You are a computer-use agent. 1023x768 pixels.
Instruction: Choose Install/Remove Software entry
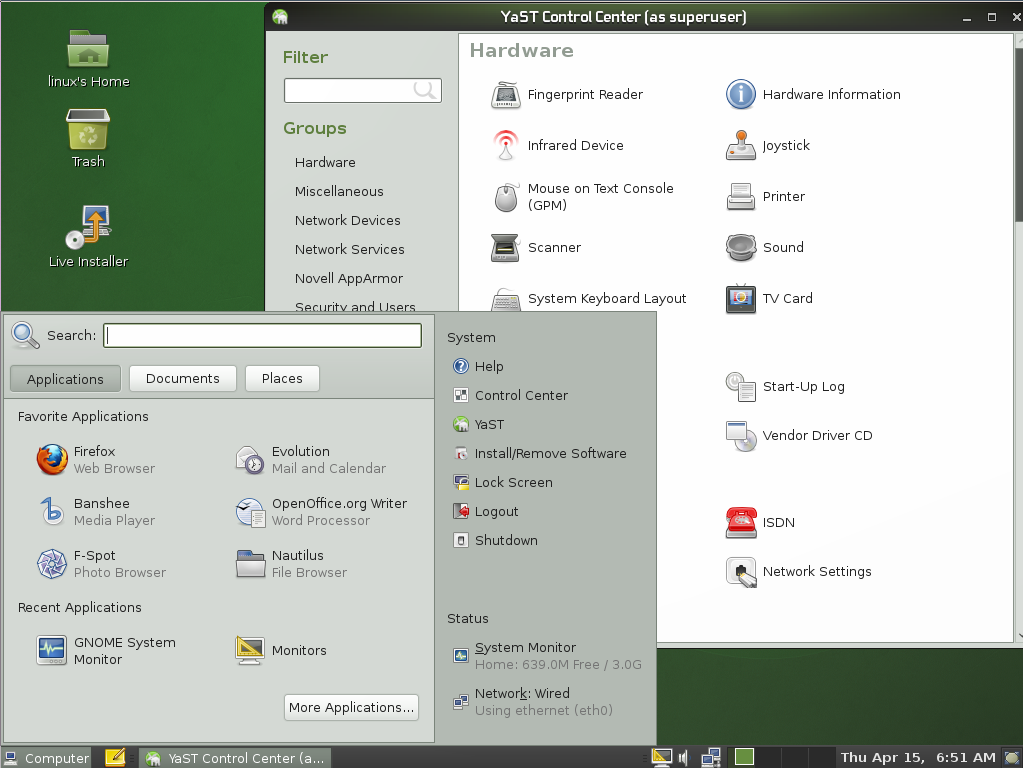[540, 453]
